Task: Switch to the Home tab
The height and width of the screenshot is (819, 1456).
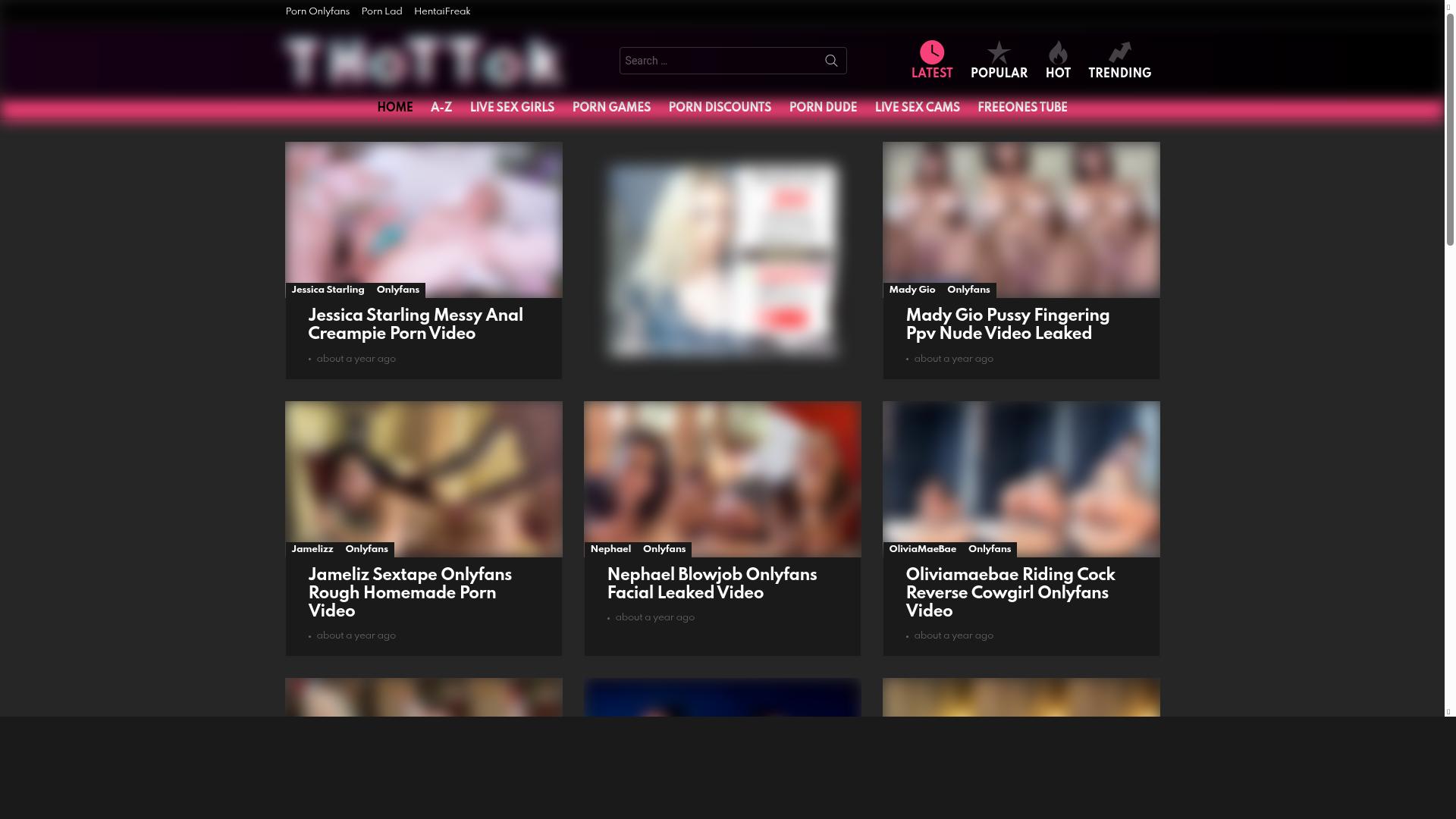Action: pyautogui.click(x=394, y=108)
